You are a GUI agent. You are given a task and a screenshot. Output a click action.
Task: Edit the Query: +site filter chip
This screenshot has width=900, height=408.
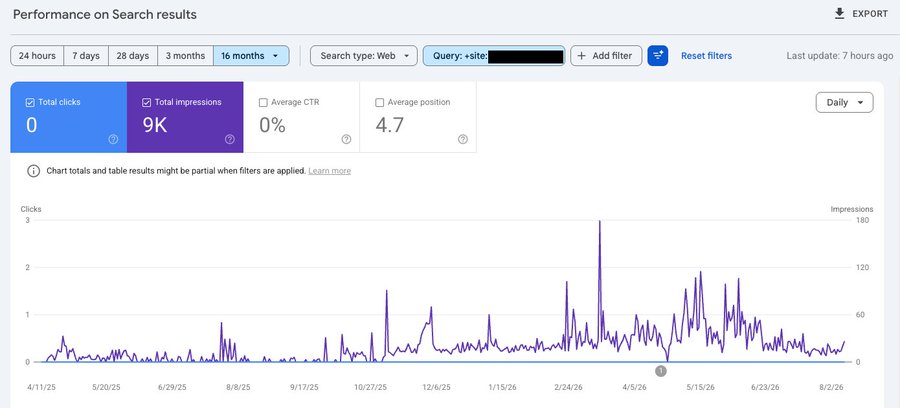[x=494, y=56]
